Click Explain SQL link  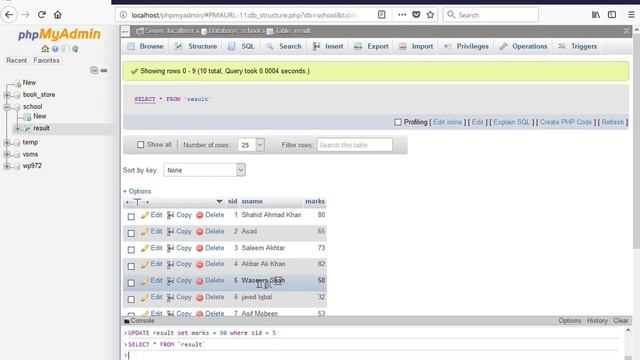(511, 122)
